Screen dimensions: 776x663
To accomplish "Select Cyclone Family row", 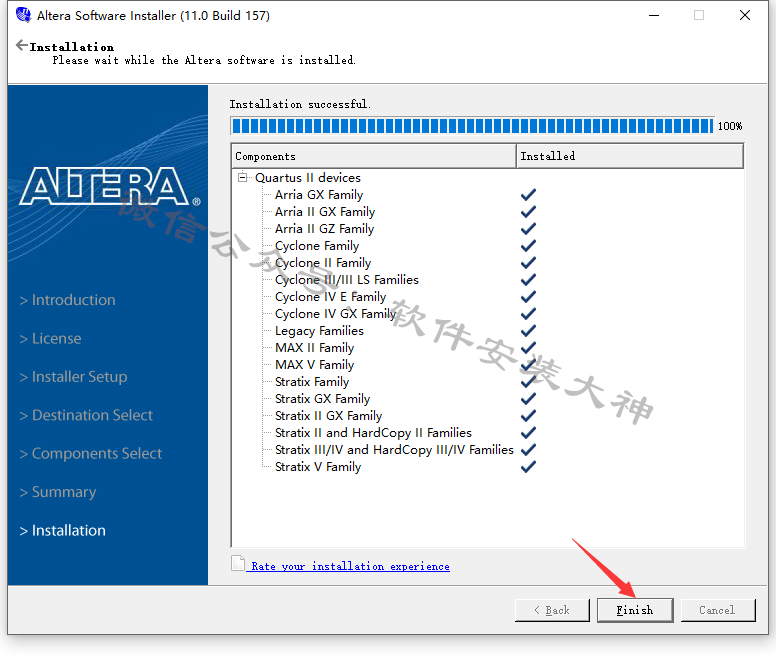I will click(317, 246).
